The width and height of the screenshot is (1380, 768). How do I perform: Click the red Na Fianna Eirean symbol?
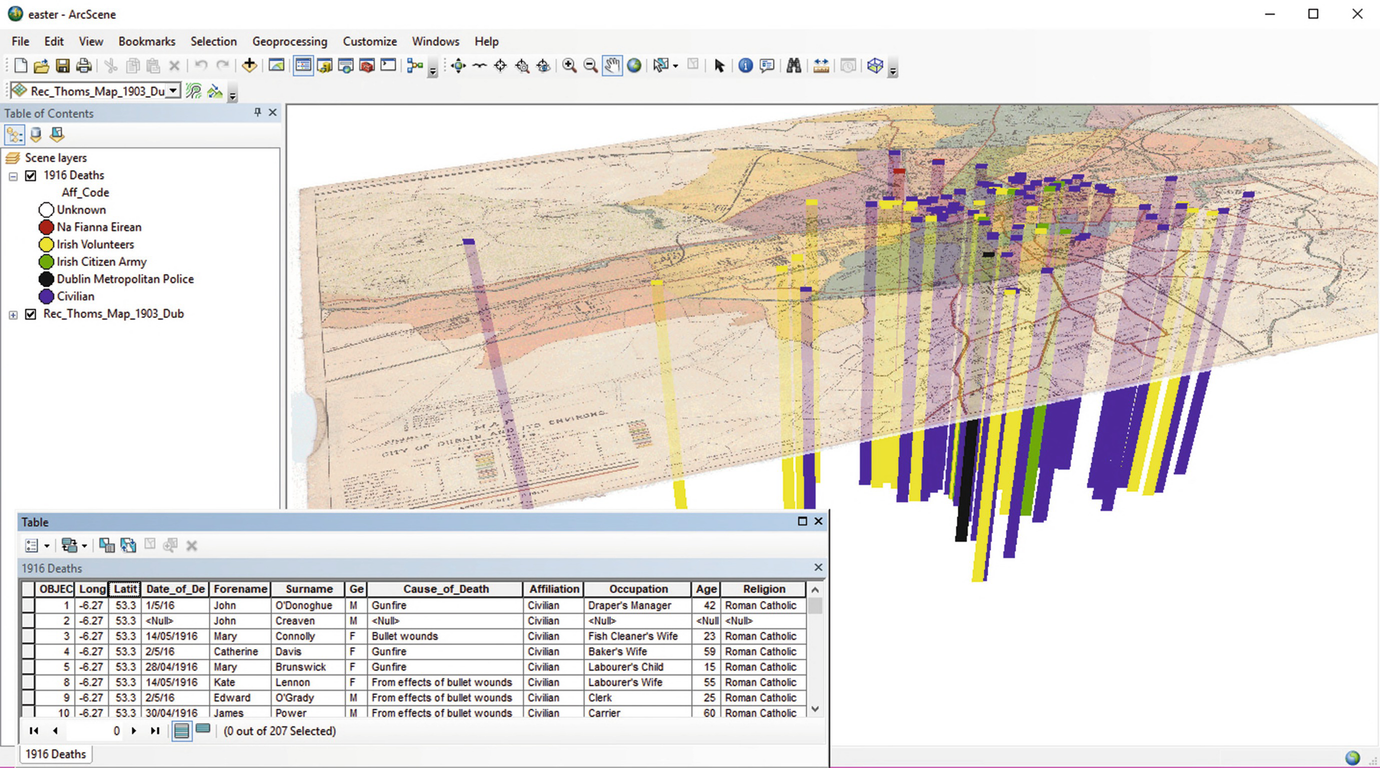click(46, 227)
